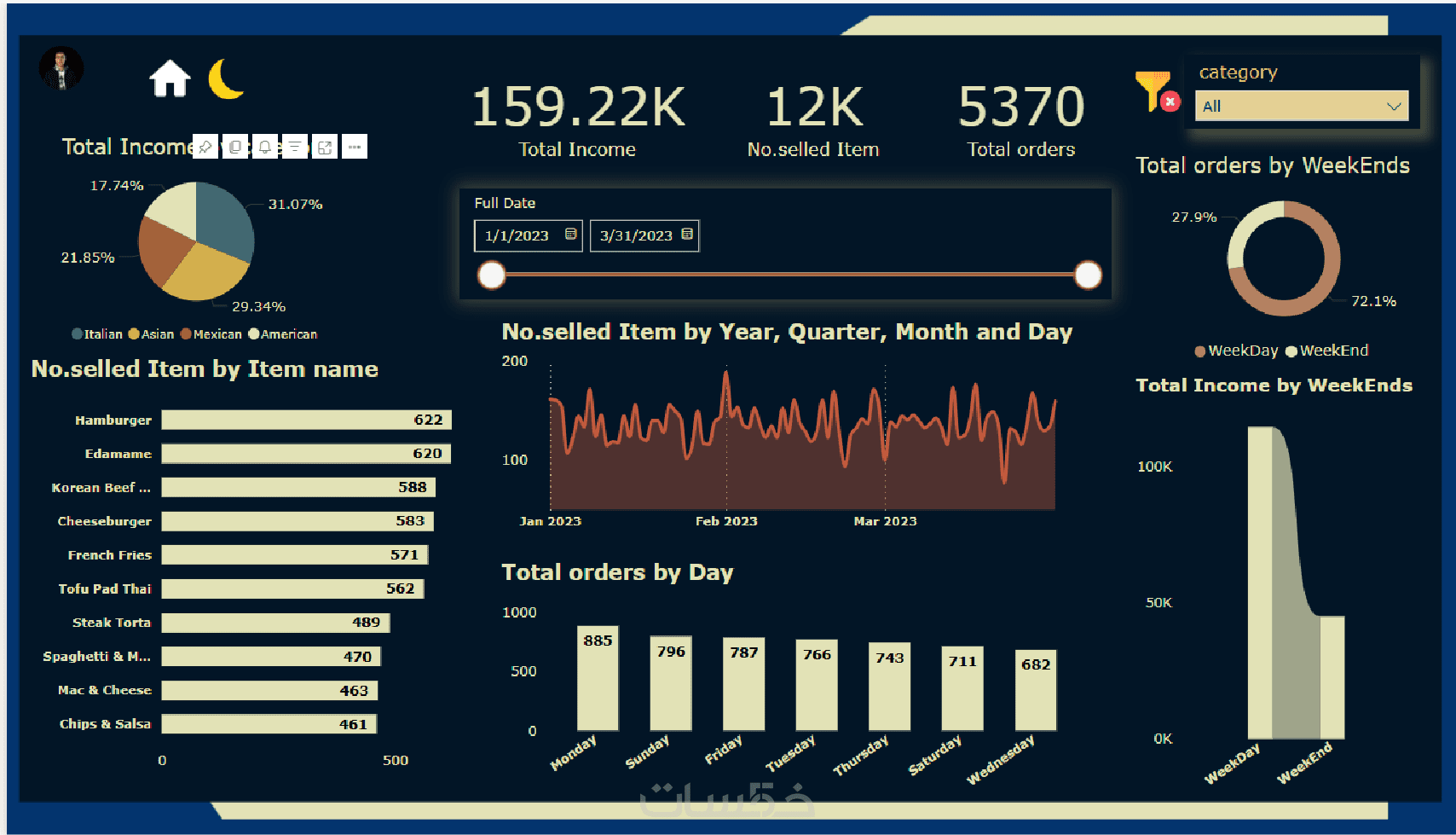Click the 159.22K Total Income card
The height and width of the screenshot is (835, 1456).
[x=578, y=120]
